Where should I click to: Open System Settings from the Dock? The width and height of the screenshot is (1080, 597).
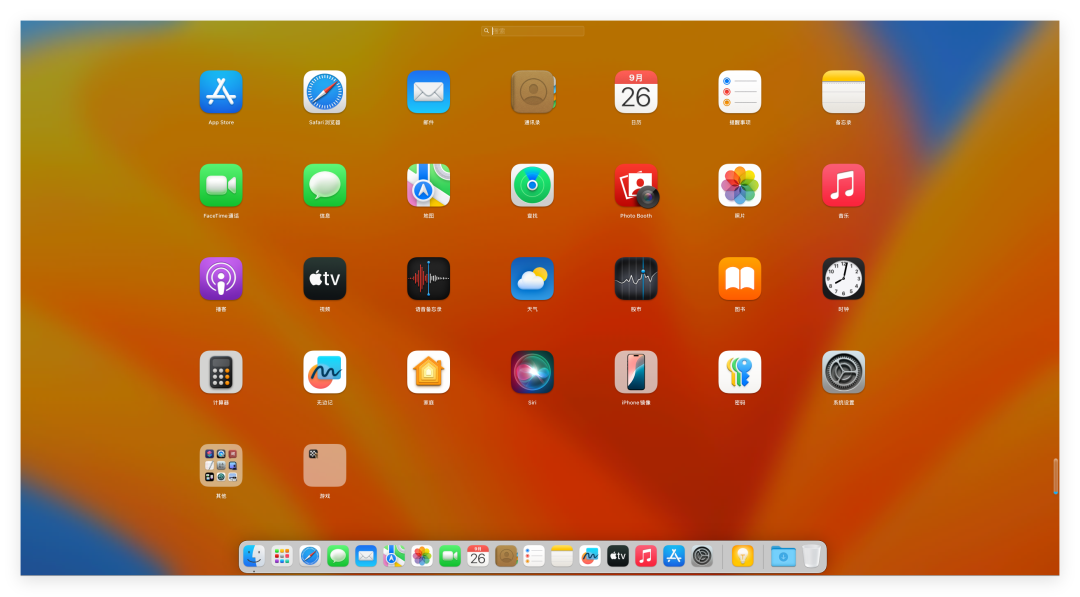tap(702, 556)
